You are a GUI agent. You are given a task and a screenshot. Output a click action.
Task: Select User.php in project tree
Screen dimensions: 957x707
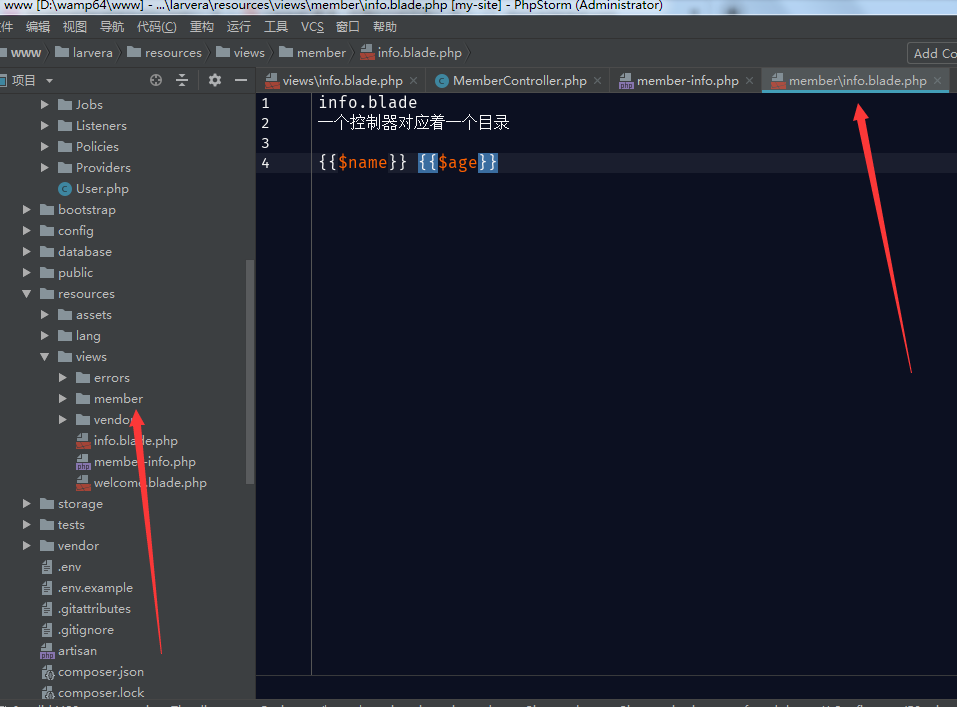point(102,189)
